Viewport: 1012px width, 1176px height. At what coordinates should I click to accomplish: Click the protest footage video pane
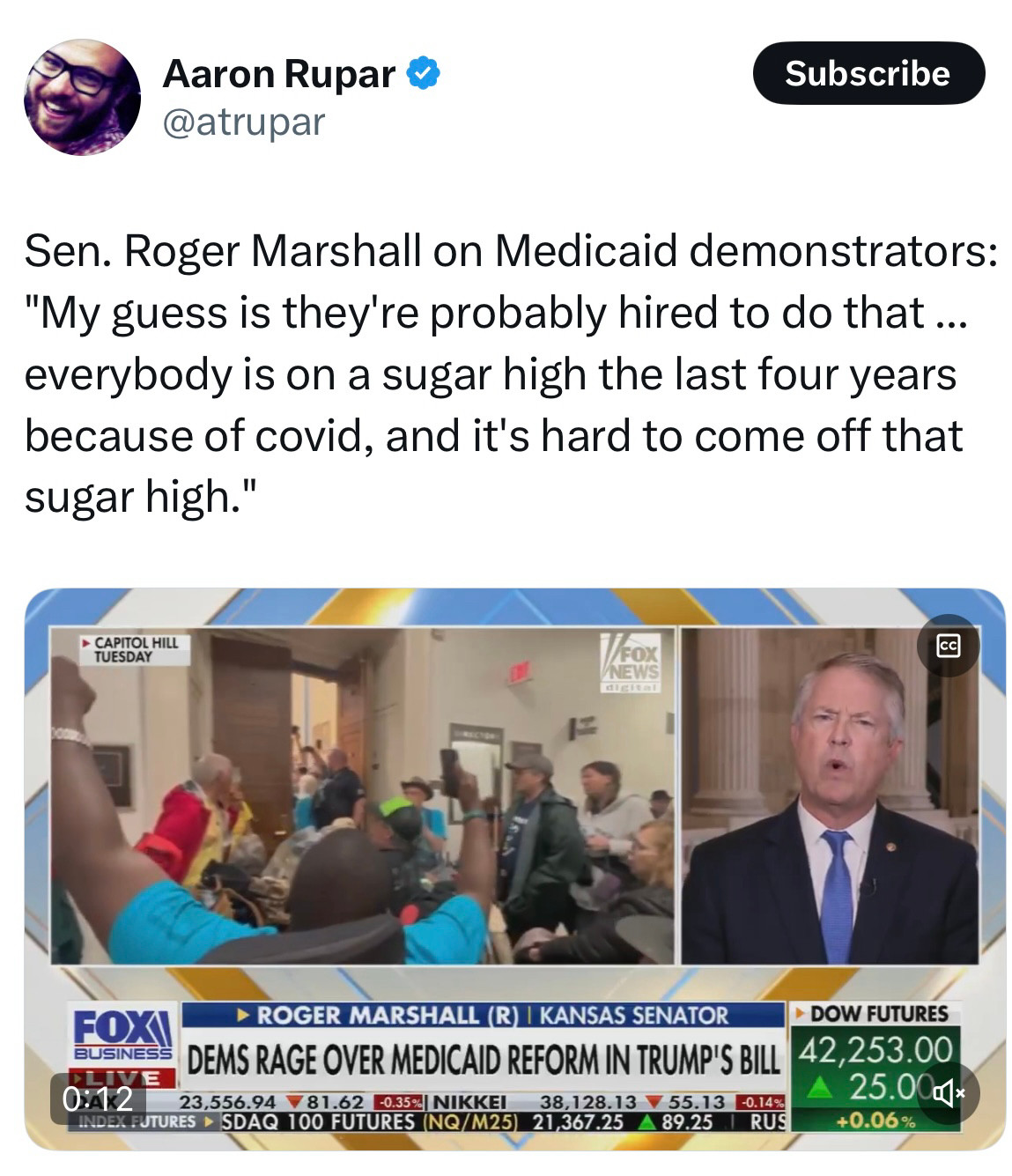(x=363, y=795)
